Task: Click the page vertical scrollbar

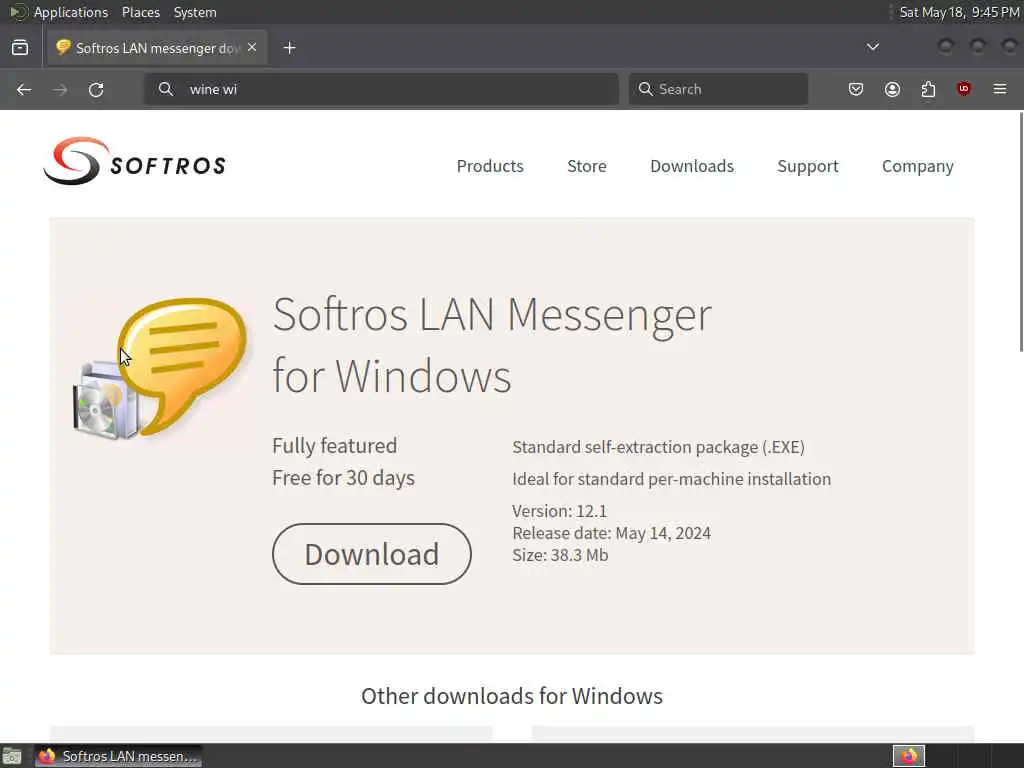Action: pyautogui.click(x=1021, y=232)
